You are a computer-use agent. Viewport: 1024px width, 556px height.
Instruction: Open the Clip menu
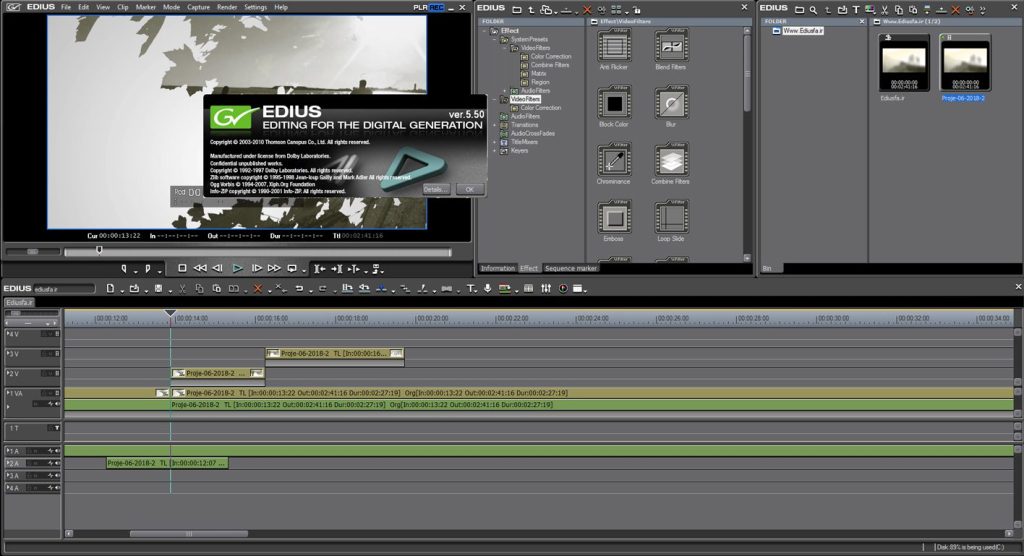(123, 7)
